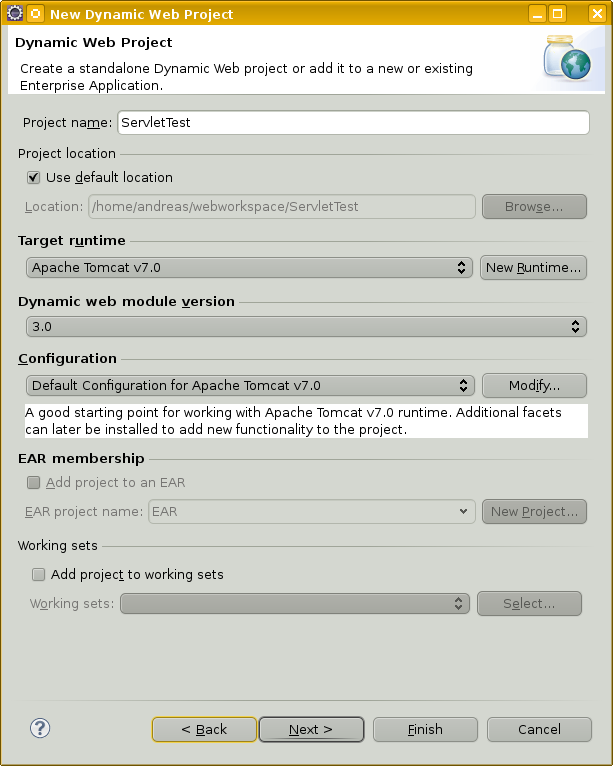Expand the EAR project name combo box
613x766 pixels.
[312, 511]
